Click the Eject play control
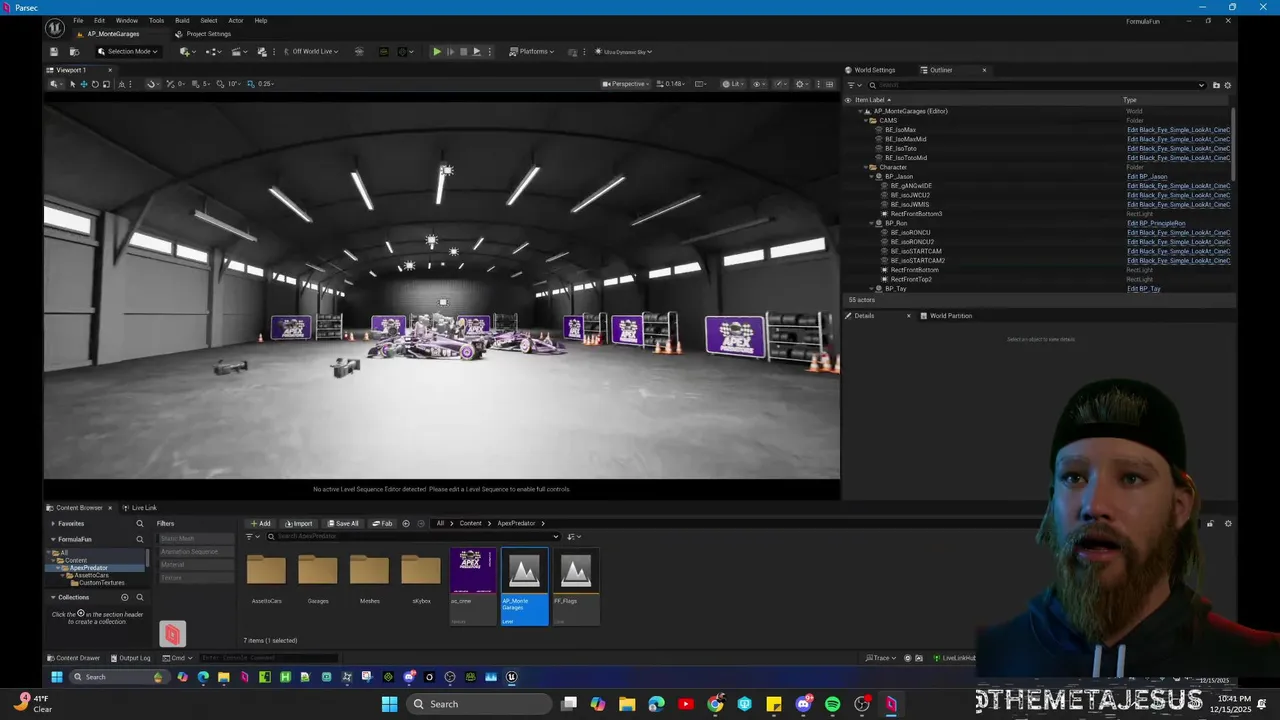This screenshot has width=1280, height=720. (476, 52)
